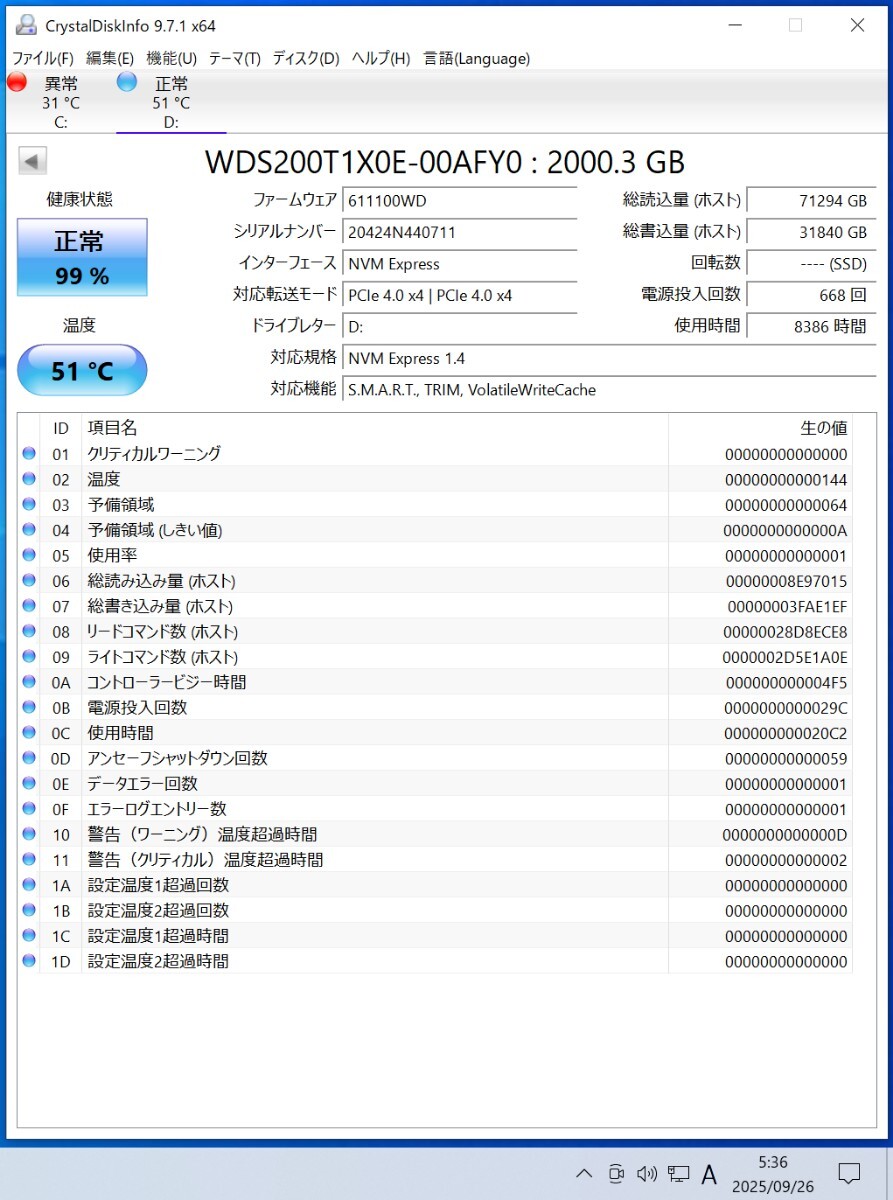Click the rotation rate value ---- (SSD)
The width and height of the screenshot is (893, 1200).
810,264
